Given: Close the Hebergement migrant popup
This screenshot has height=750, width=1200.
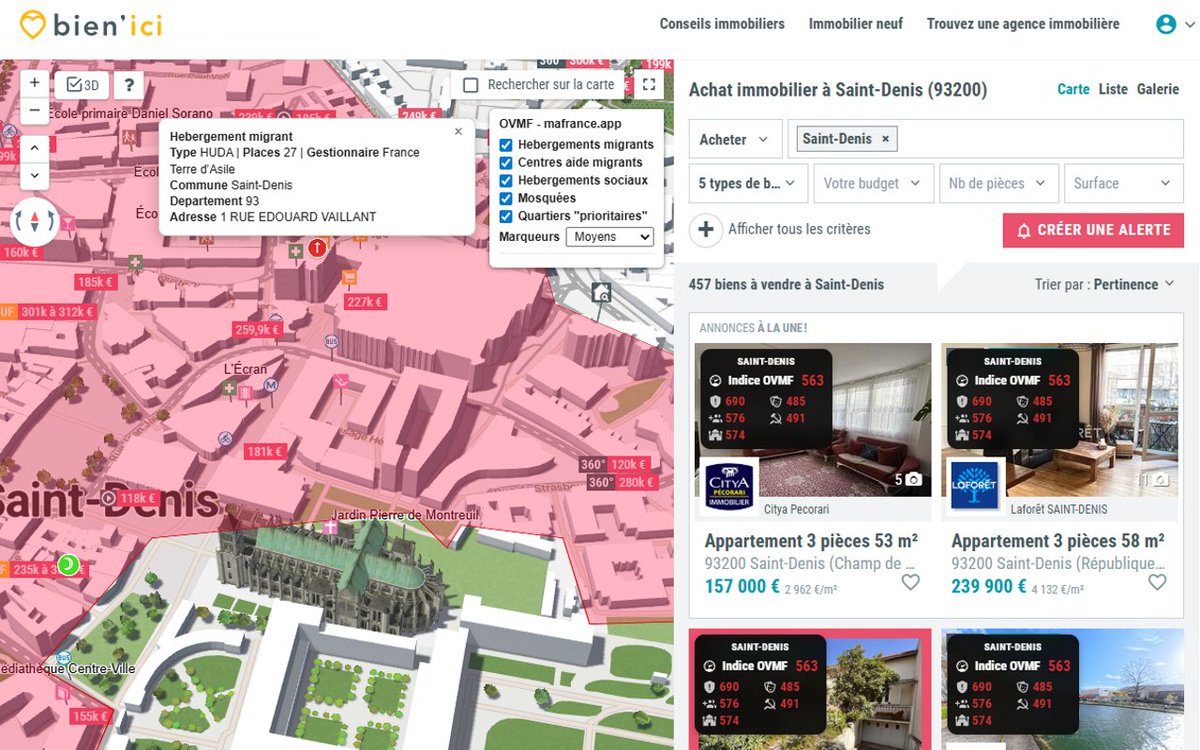Looking at the screenshot, I should 458,131.
